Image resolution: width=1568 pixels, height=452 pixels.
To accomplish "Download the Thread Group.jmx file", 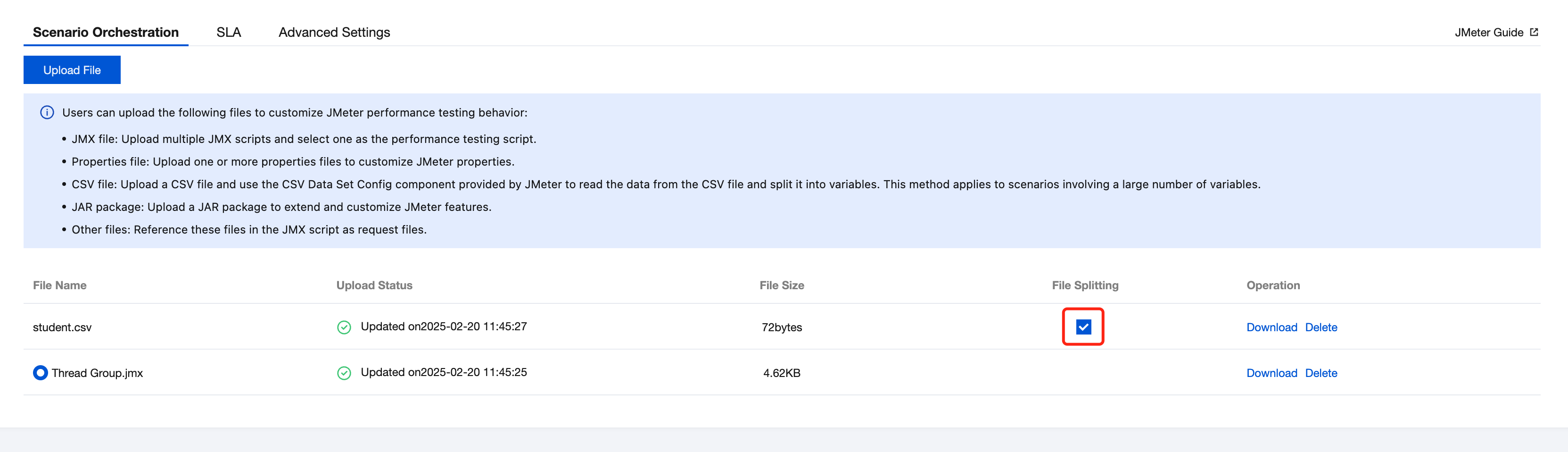I will (x=1271, y=373).
